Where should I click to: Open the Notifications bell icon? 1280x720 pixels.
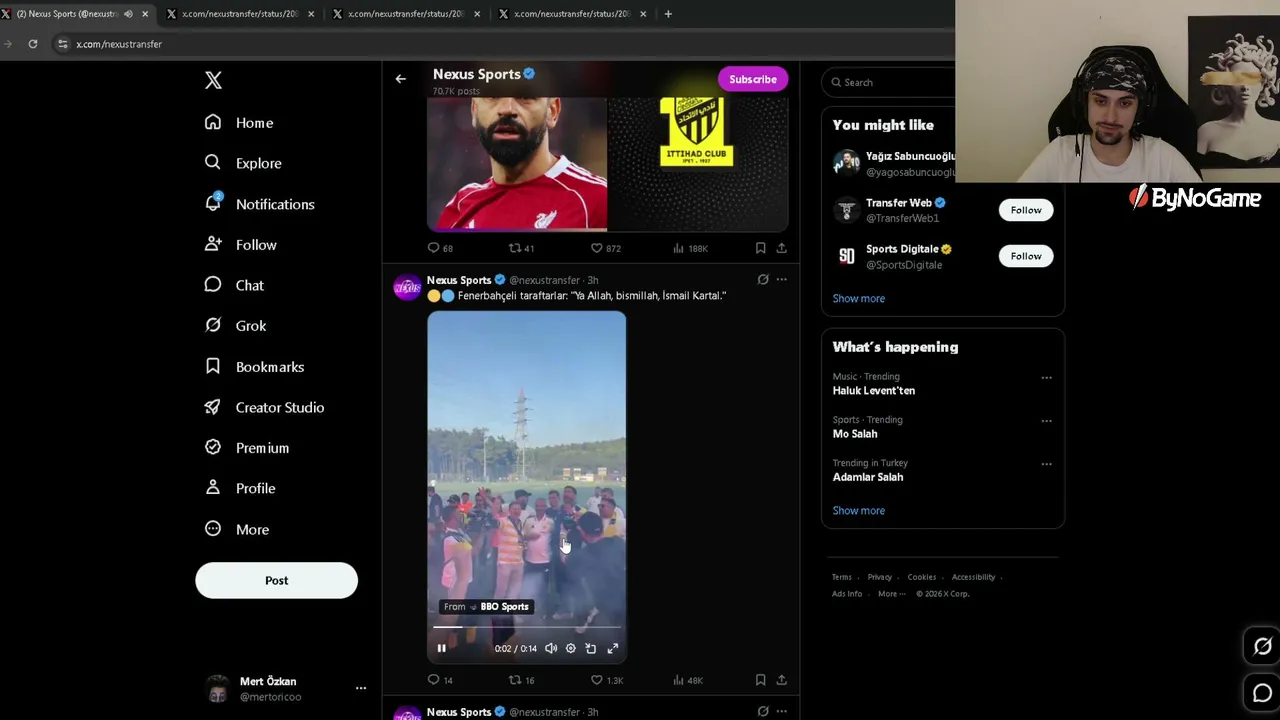coord(213,203)
